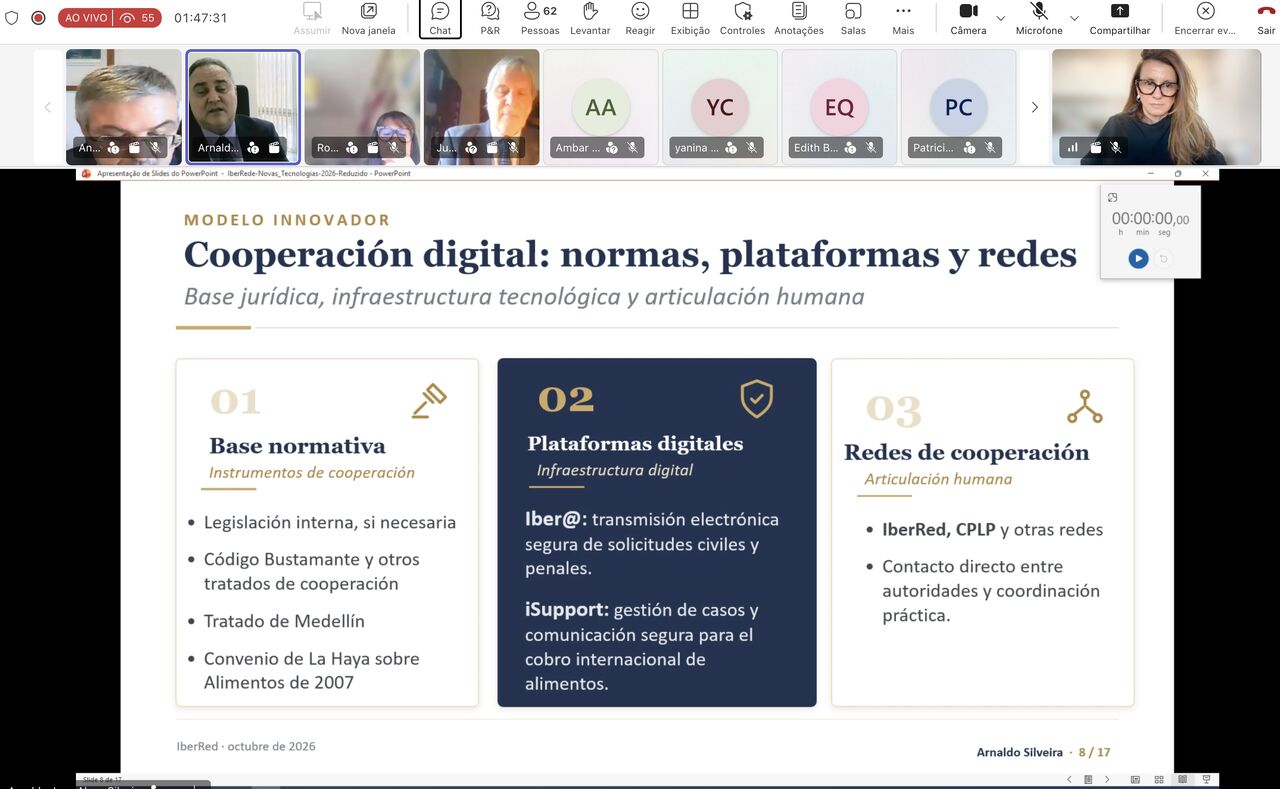Click the meeting timer 01:47:31
This screenshot has height=789, width=1280.
coord(201,18)
